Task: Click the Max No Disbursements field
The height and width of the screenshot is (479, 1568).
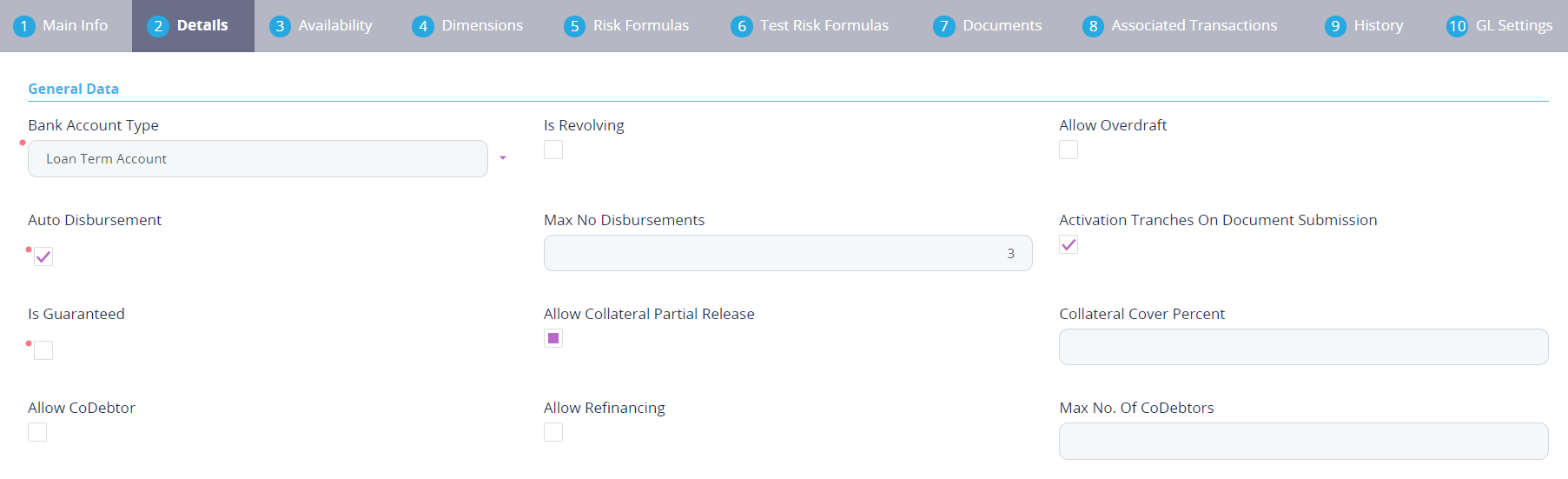Action: 787,253
